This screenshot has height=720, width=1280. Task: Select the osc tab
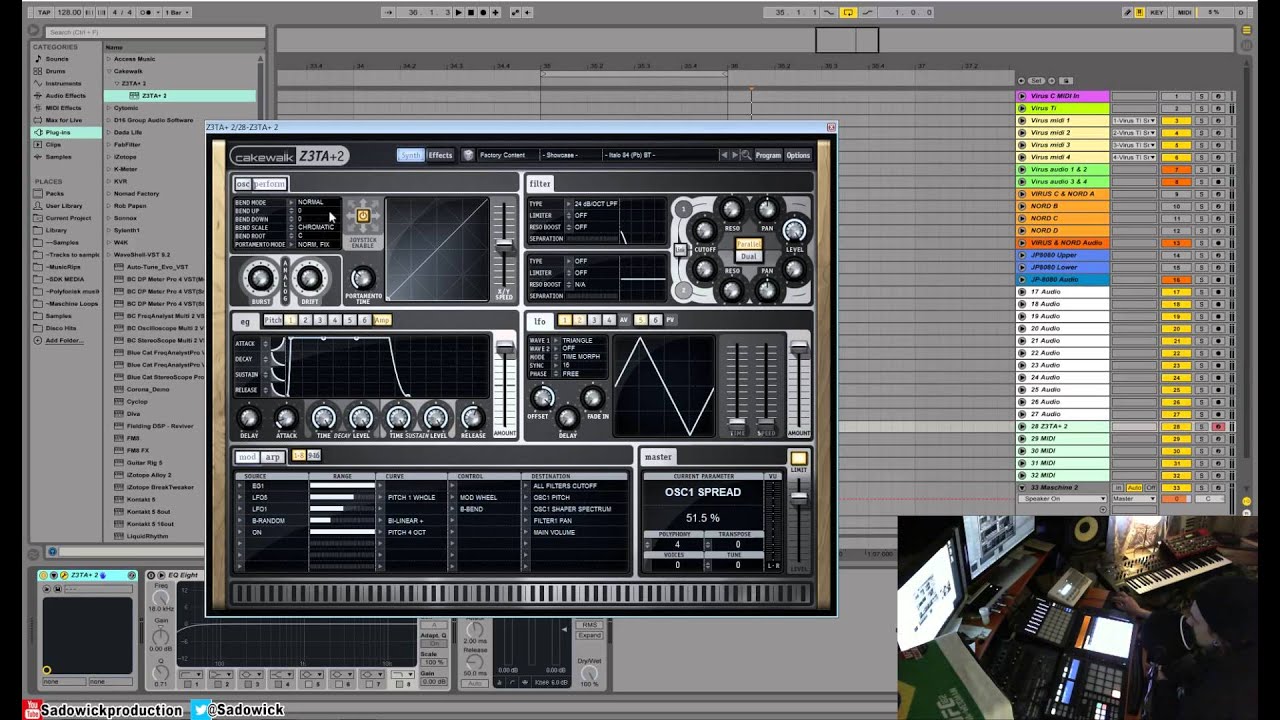[x=243, y=184]
